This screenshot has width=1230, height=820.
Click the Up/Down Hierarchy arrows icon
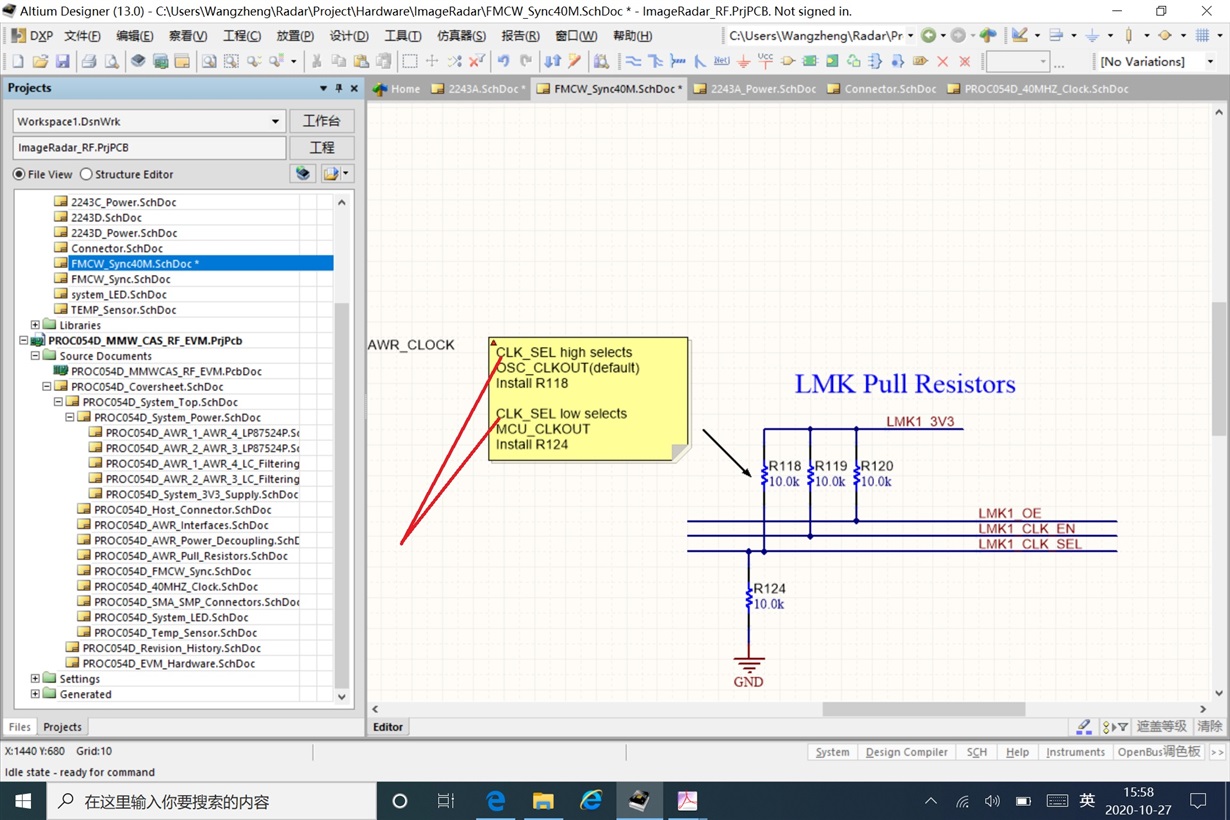(552, 61)
